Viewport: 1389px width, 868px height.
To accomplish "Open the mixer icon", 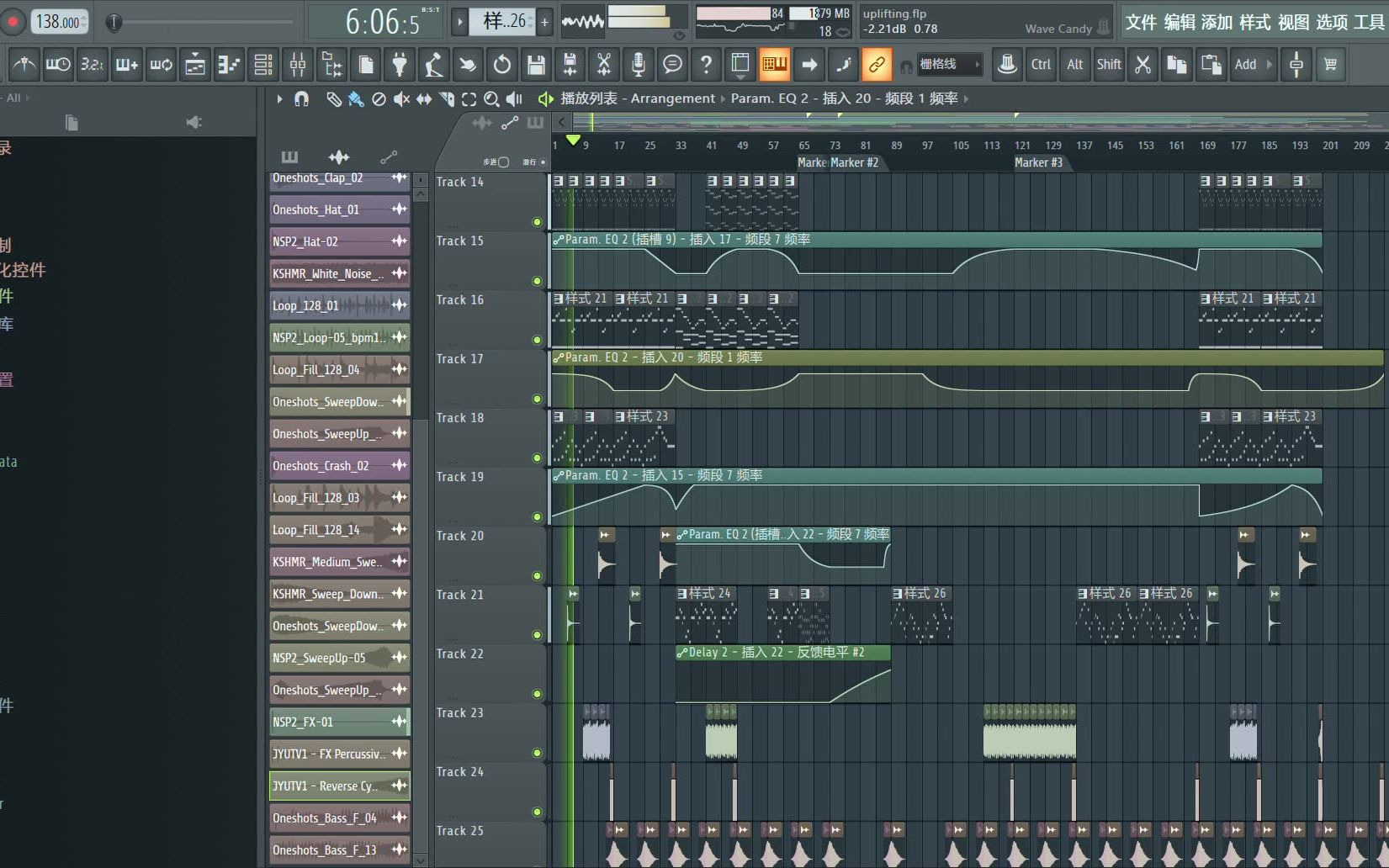I will [298, 64].
